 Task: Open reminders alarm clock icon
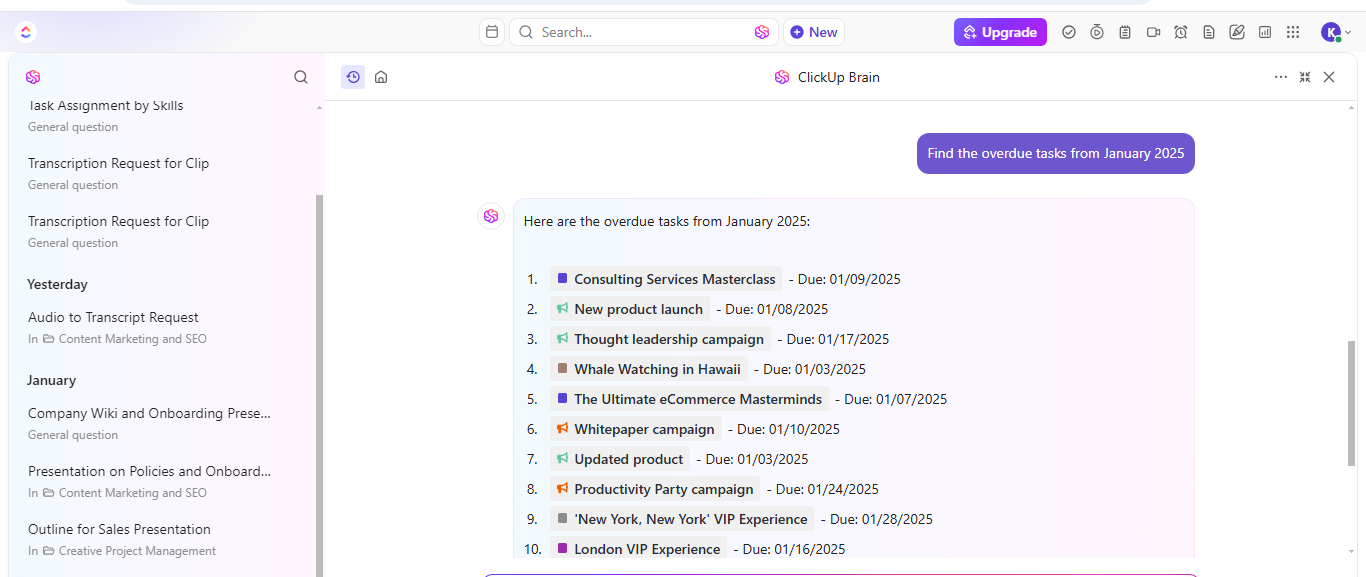[1181, 32]
